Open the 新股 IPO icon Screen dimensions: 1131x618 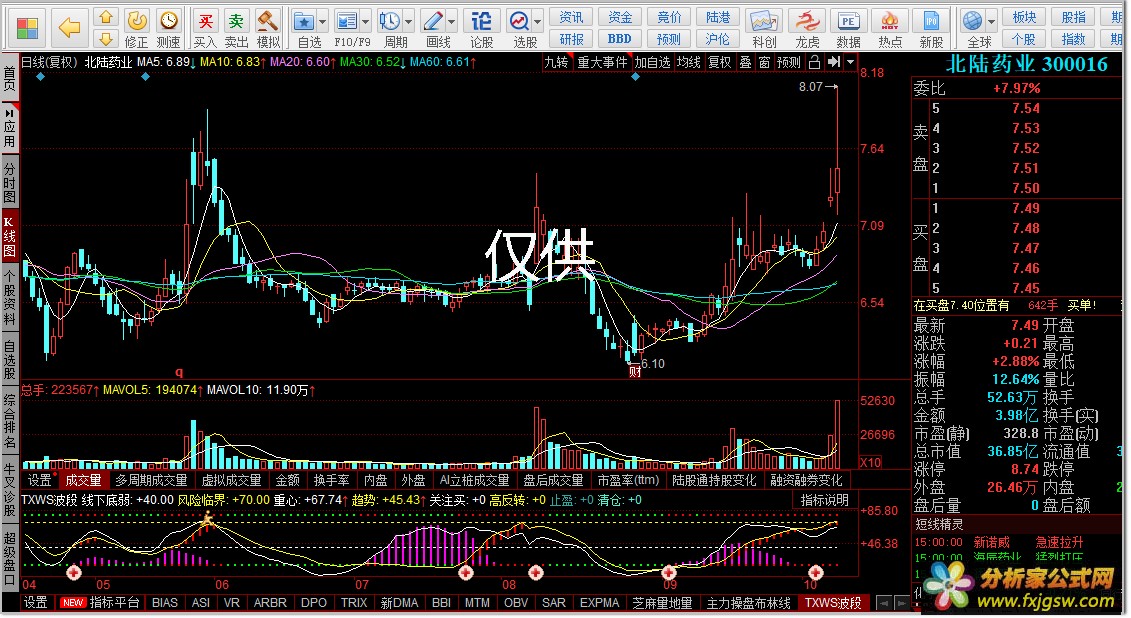931,28
